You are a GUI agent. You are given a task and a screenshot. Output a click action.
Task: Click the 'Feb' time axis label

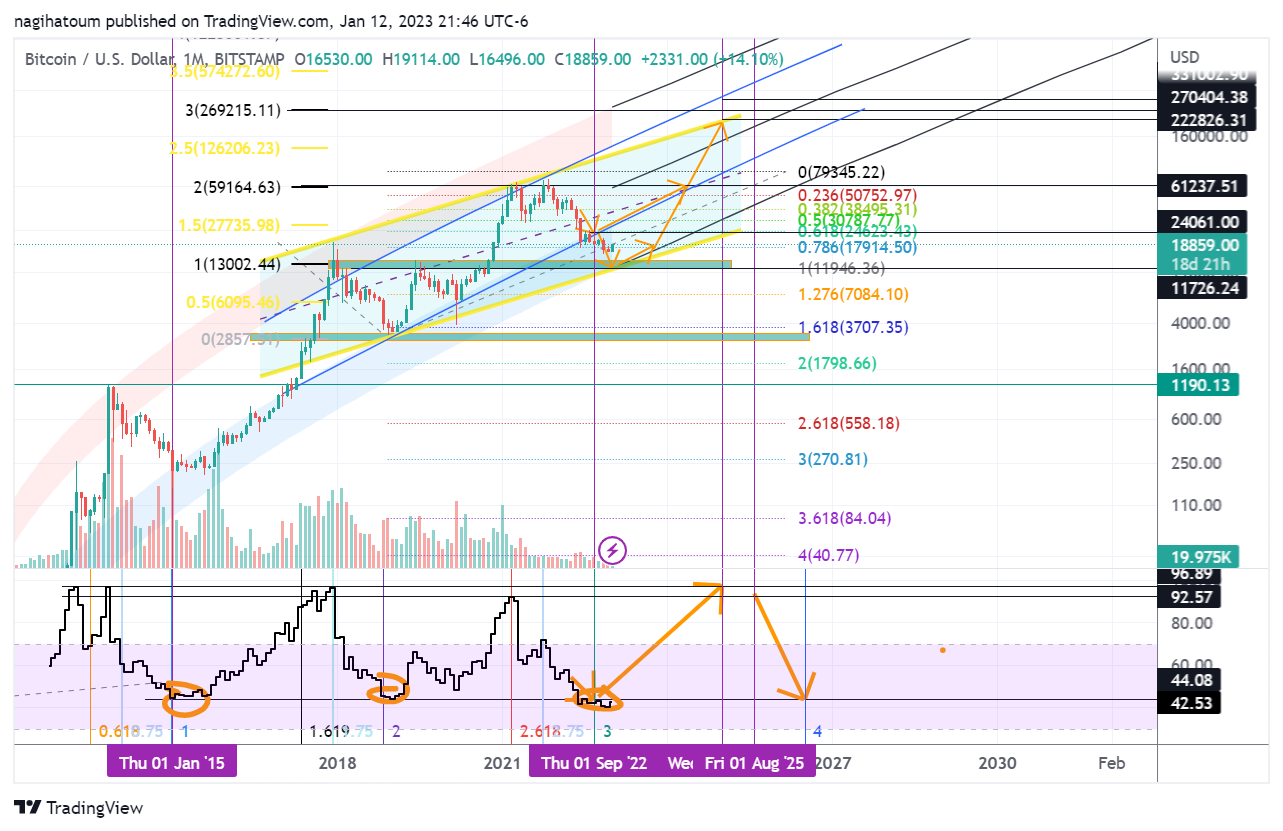[1112, 763]
